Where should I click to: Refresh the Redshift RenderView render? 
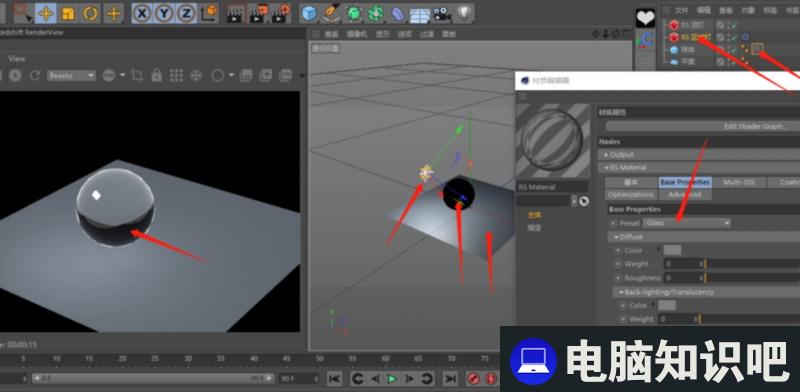(35, 76)
